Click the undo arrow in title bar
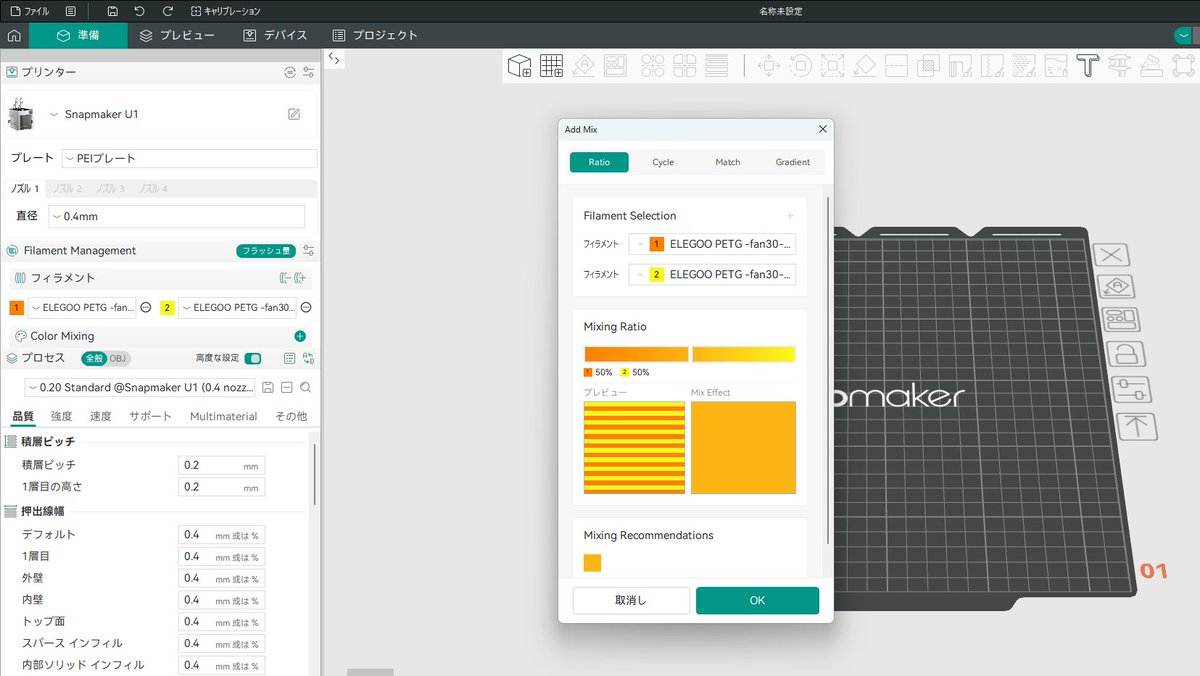 coord(139,11)
